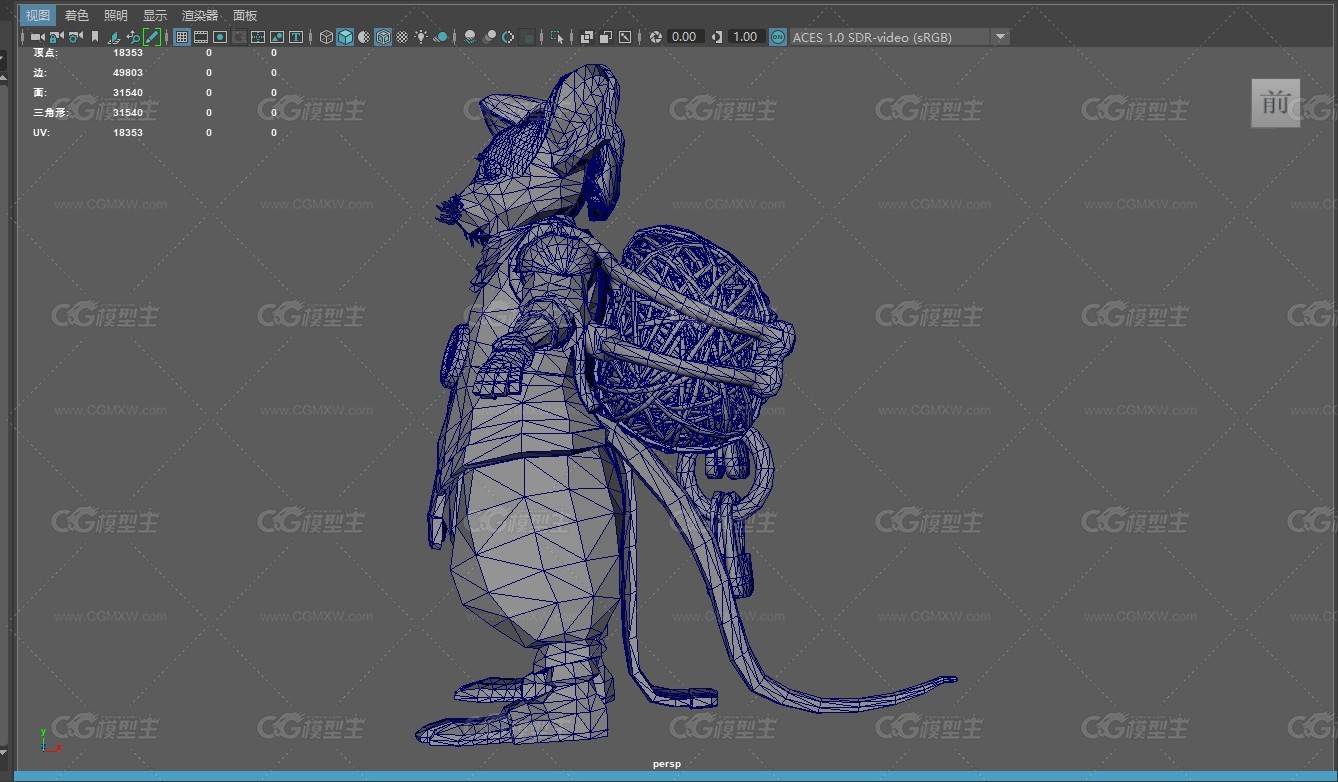
Task: Toggle the textured checker icon
Action: [402, 37]
